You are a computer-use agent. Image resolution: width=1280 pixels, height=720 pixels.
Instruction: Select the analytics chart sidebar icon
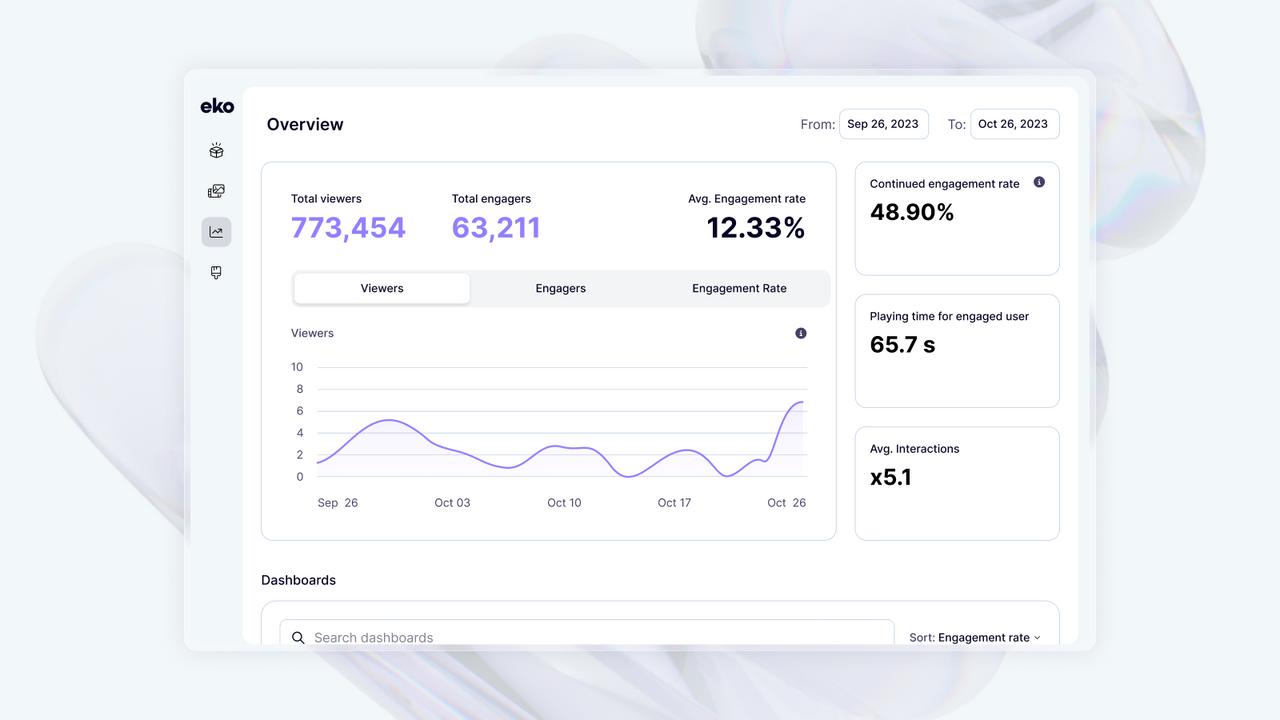point(216,232)
